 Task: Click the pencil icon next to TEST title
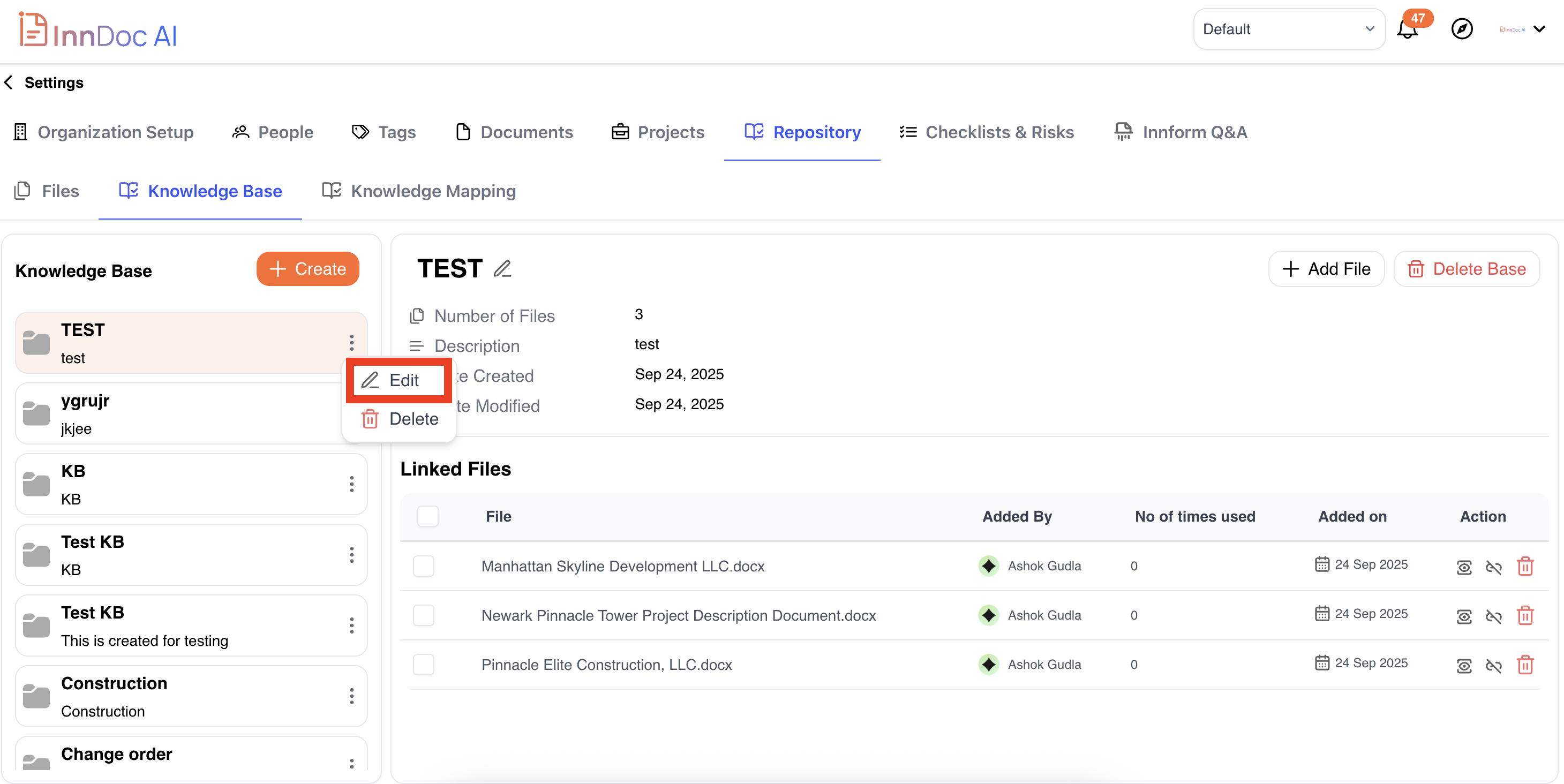click(x=502, y=269)
